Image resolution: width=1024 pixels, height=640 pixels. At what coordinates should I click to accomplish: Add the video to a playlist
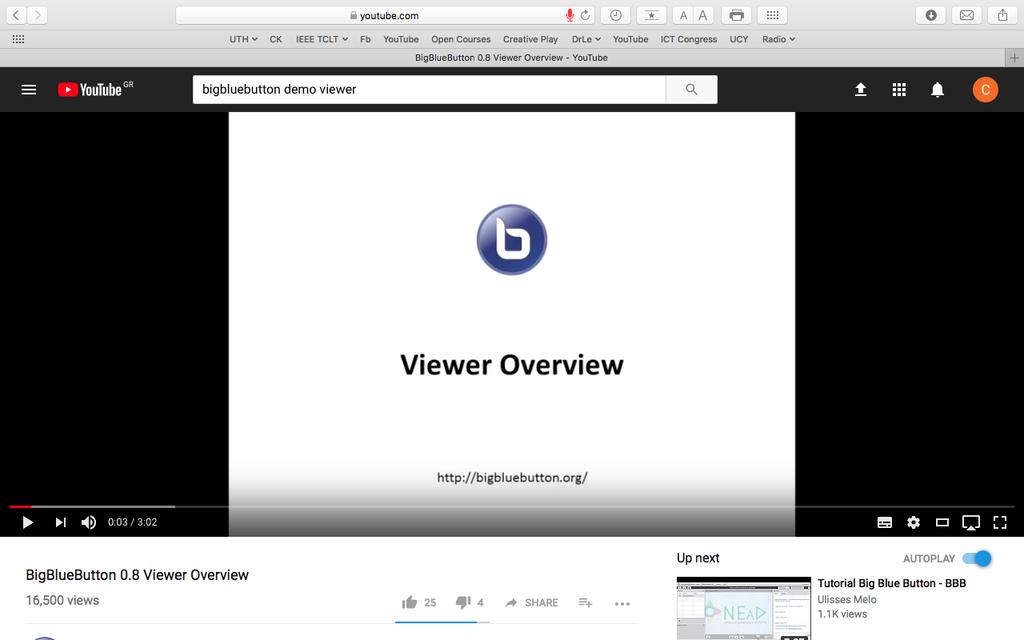[x=585, y=602]
